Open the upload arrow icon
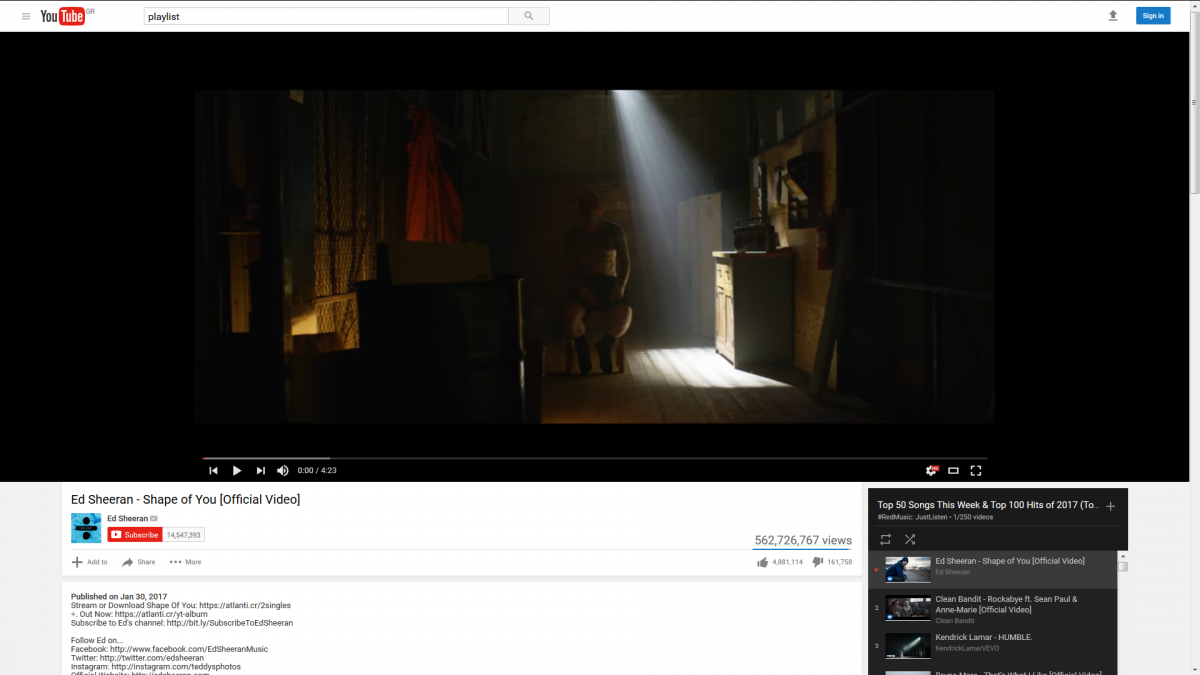The height and width of the screenshot is (675, 1200). 1113,16
